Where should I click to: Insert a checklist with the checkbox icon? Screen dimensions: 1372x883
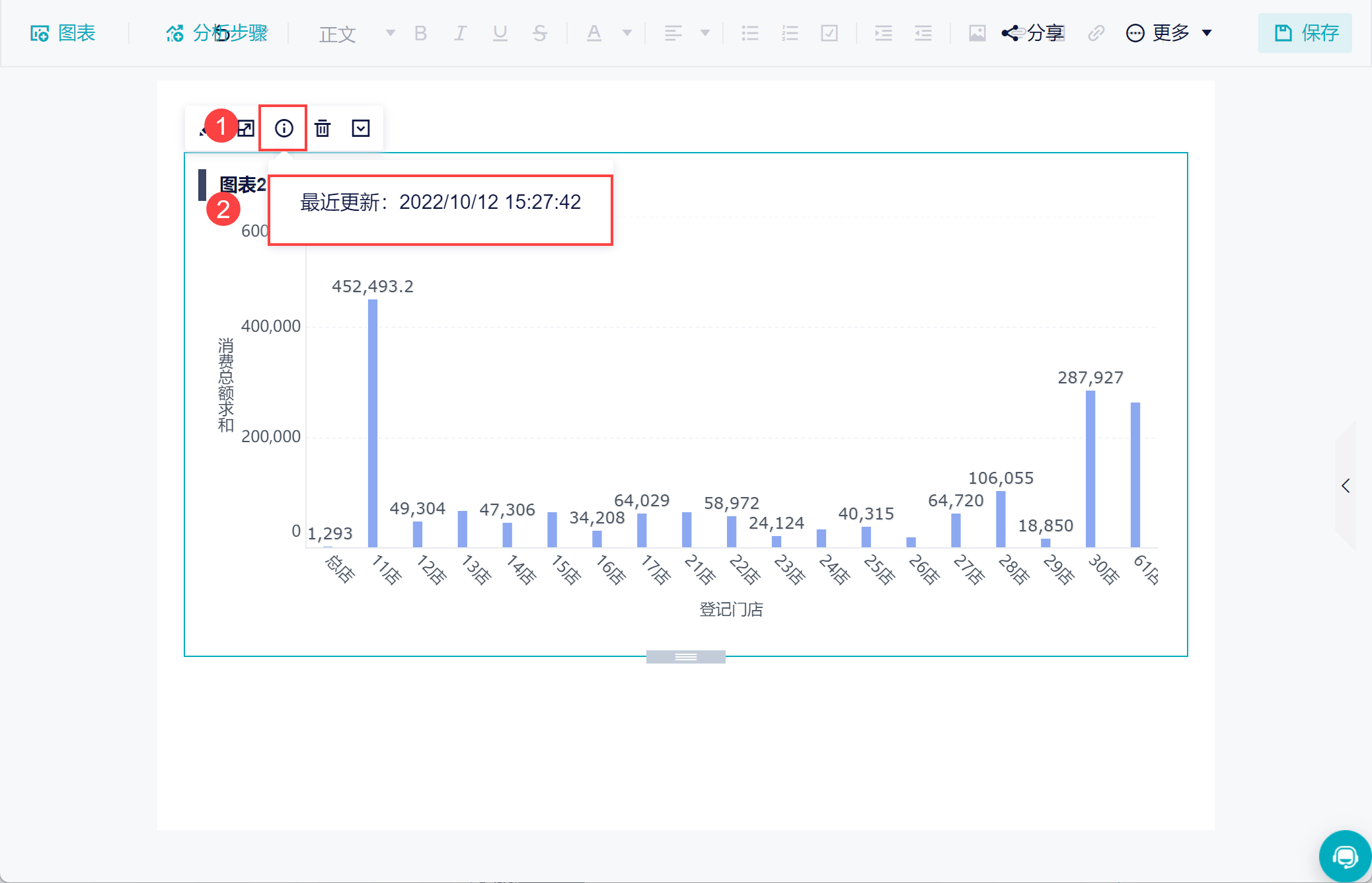[829, 33]
